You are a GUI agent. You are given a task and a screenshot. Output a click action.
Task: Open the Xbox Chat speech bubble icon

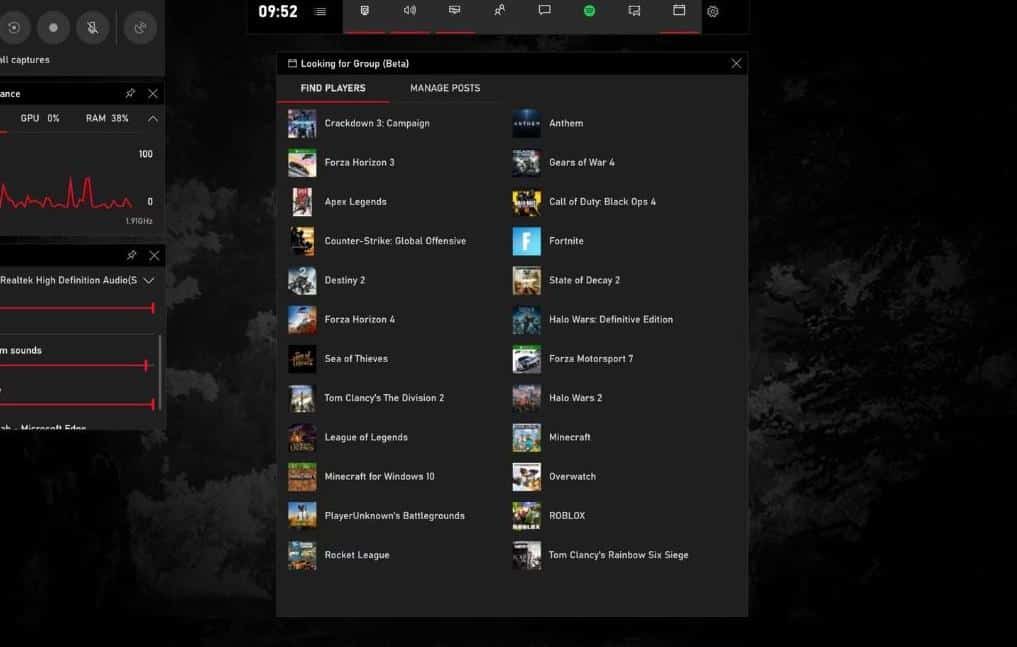544,11
